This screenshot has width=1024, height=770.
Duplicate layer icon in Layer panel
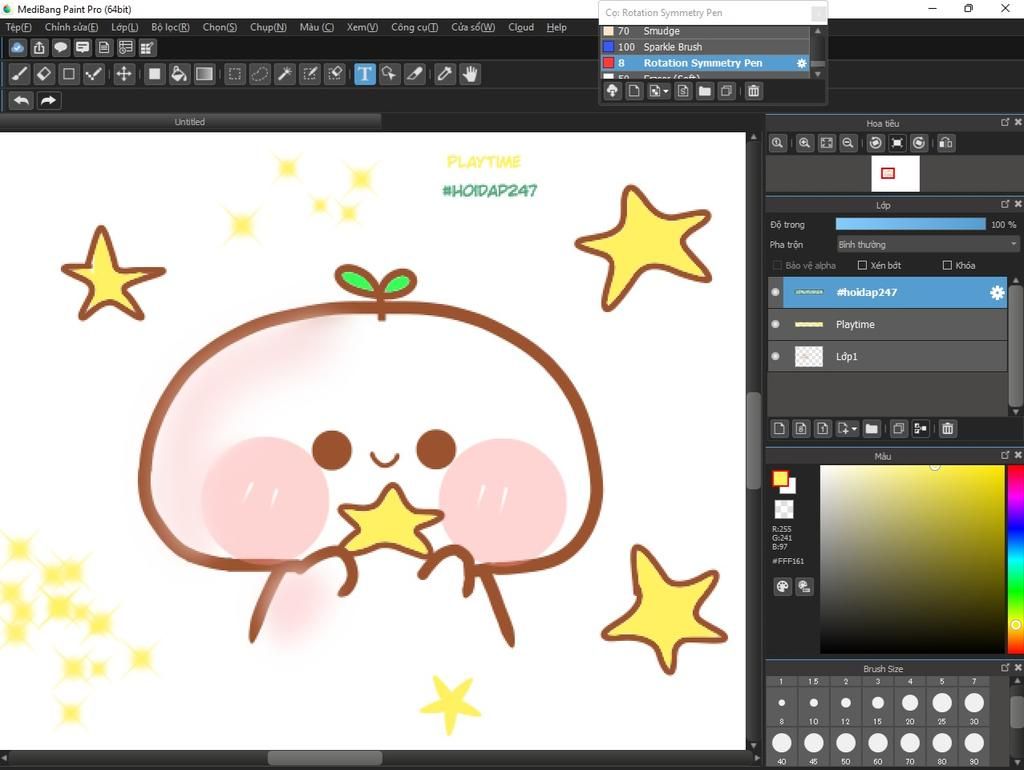(899, 428)
